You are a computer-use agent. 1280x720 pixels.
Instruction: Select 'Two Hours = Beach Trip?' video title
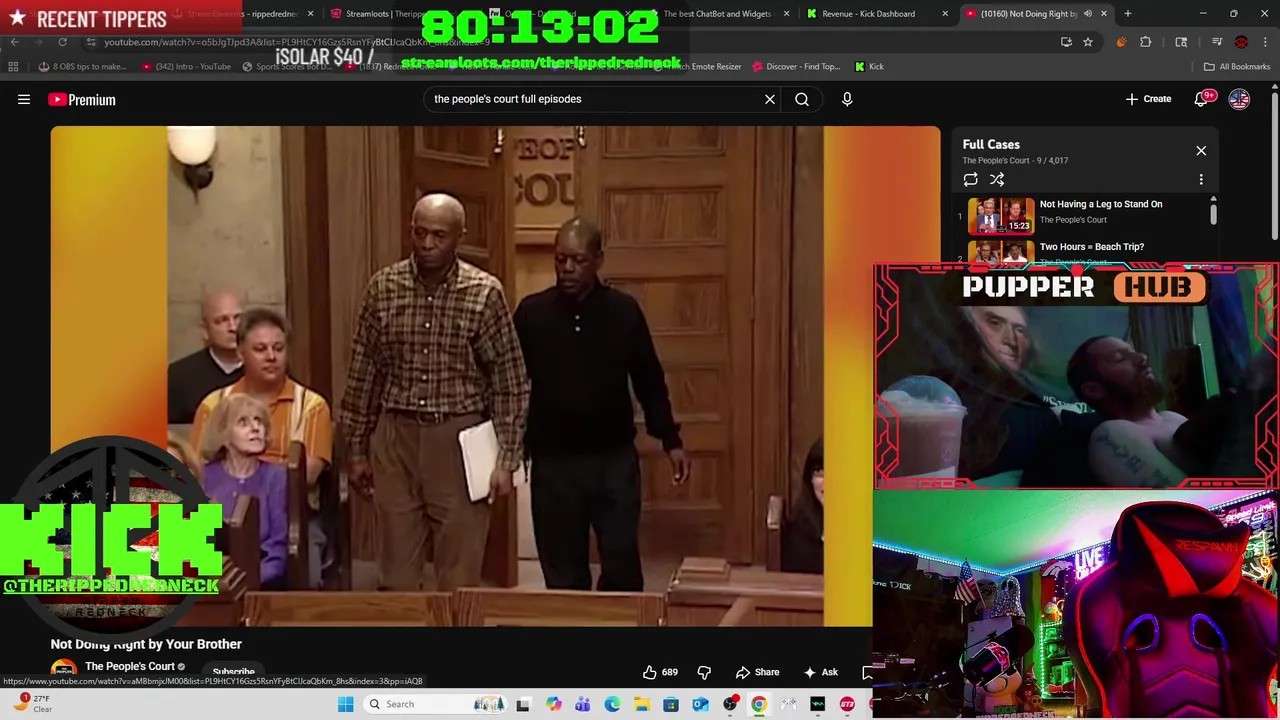click(x=1091, y=247)
